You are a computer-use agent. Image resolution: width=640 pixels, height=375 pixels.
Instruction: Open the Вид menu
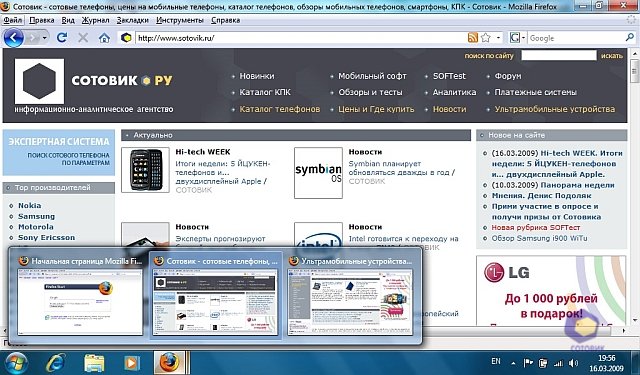pyautogui.click(x=68, y=20)
